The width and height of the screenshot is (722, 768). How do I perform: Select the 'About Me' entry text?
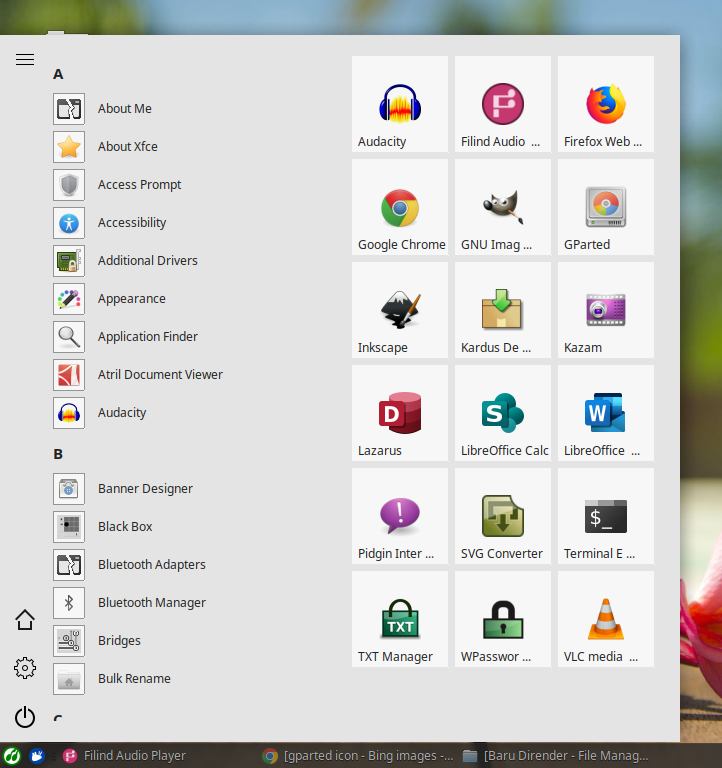(125, 109)
